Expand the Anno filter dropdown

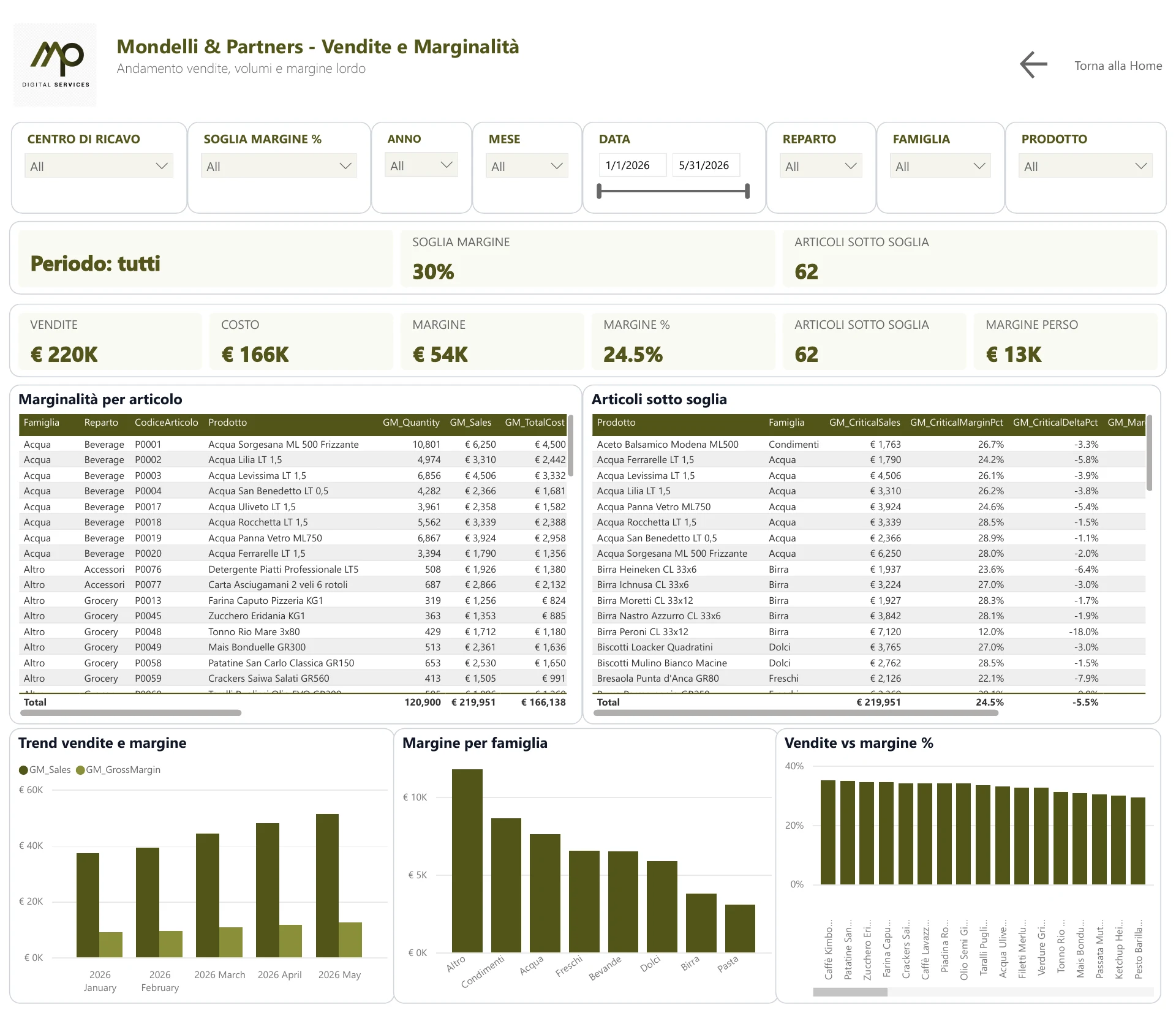click(x=421, y=165)
